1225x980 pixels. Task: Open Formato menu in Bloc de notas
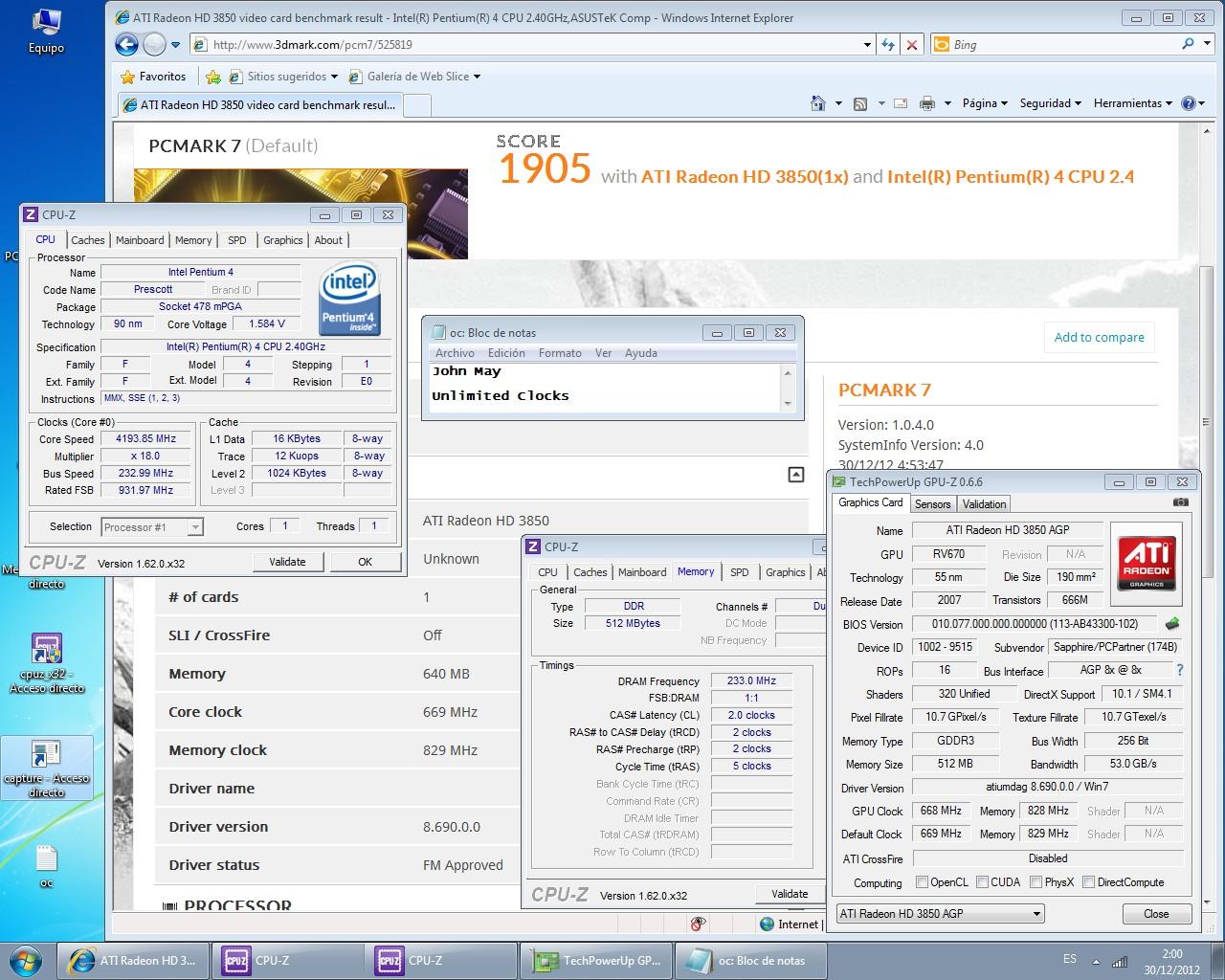(x=560, y=353)
